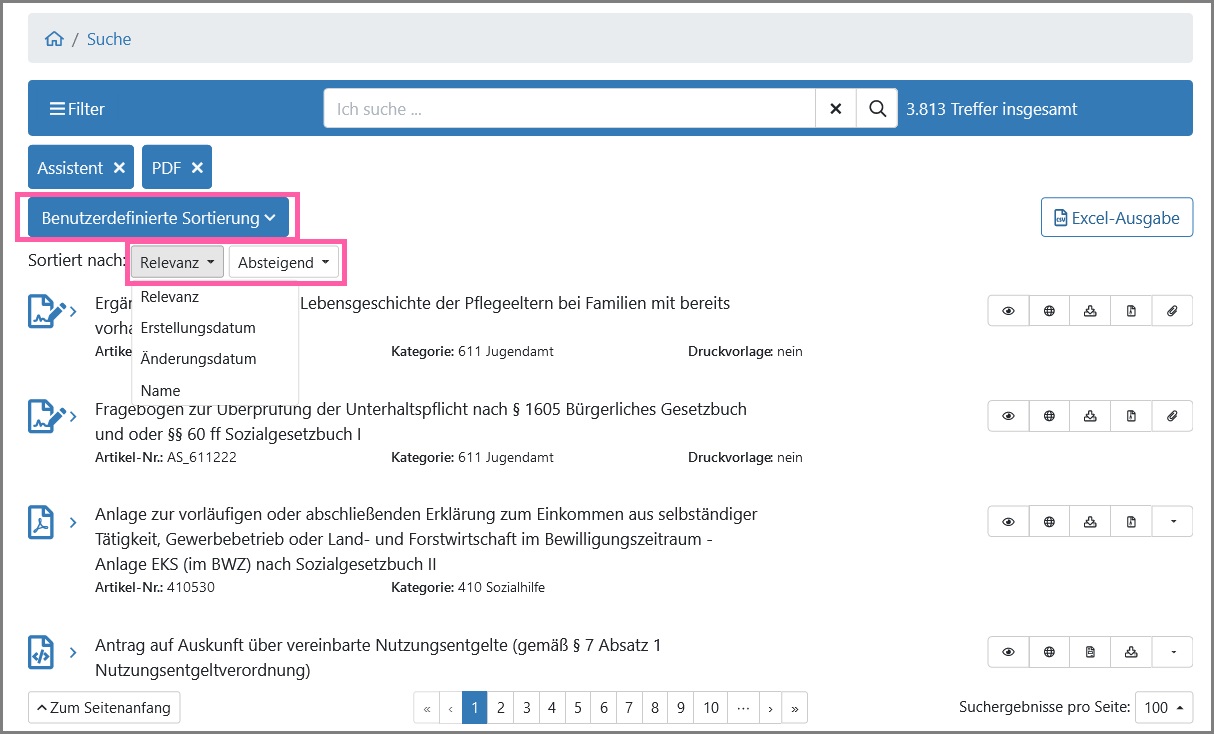Select results page 2
The width and height of the screenshot is (1214, 734).
point(501,707)
